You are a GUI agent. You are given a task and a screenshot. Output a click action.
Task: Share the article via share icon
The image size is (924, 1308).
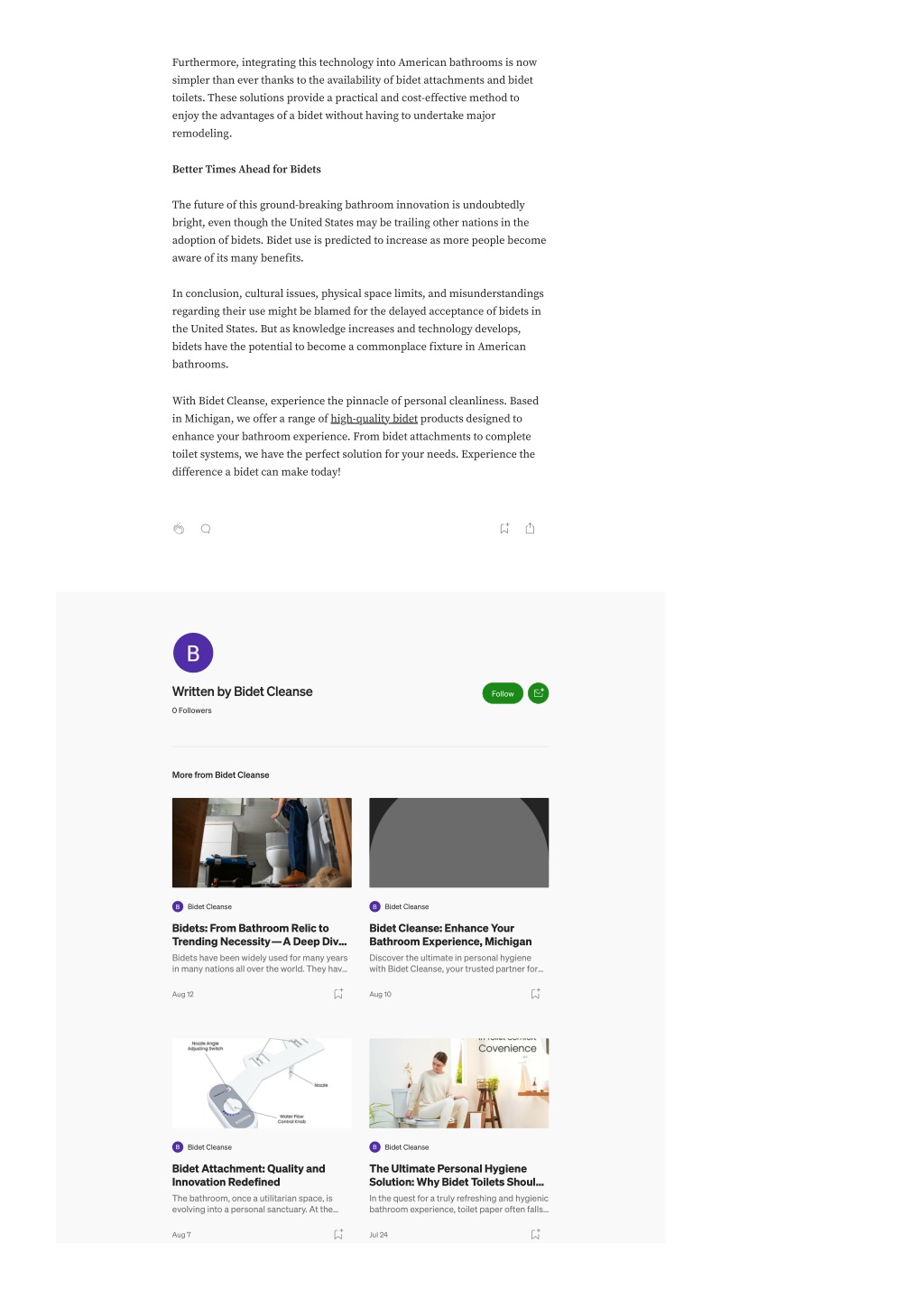tap(531, 528)
